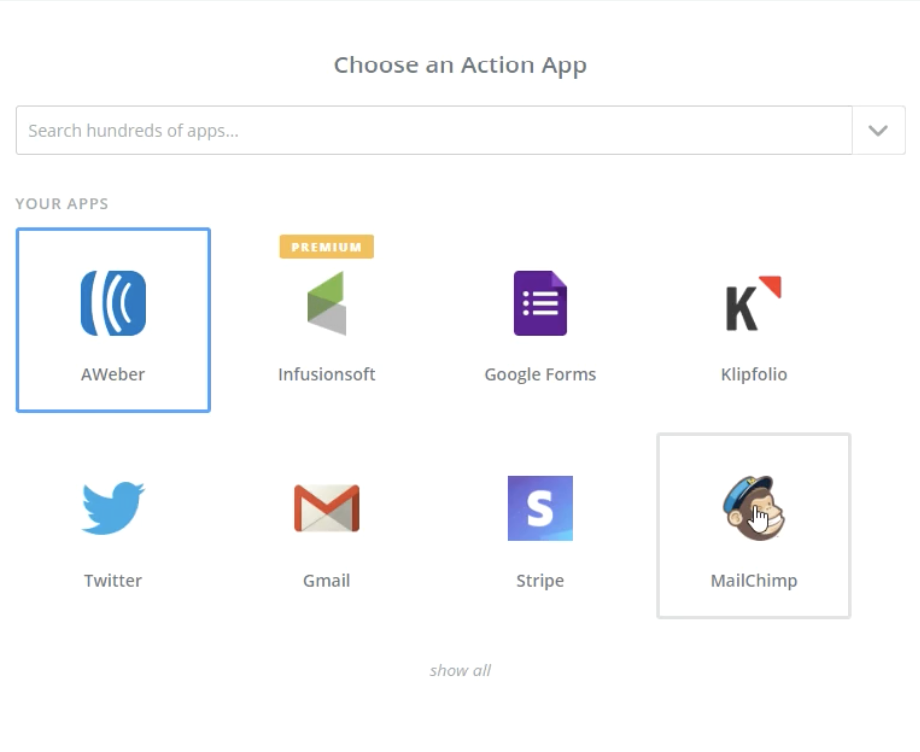Pick the Google Forms icon
920x752 pixels.
click(540, 303)
